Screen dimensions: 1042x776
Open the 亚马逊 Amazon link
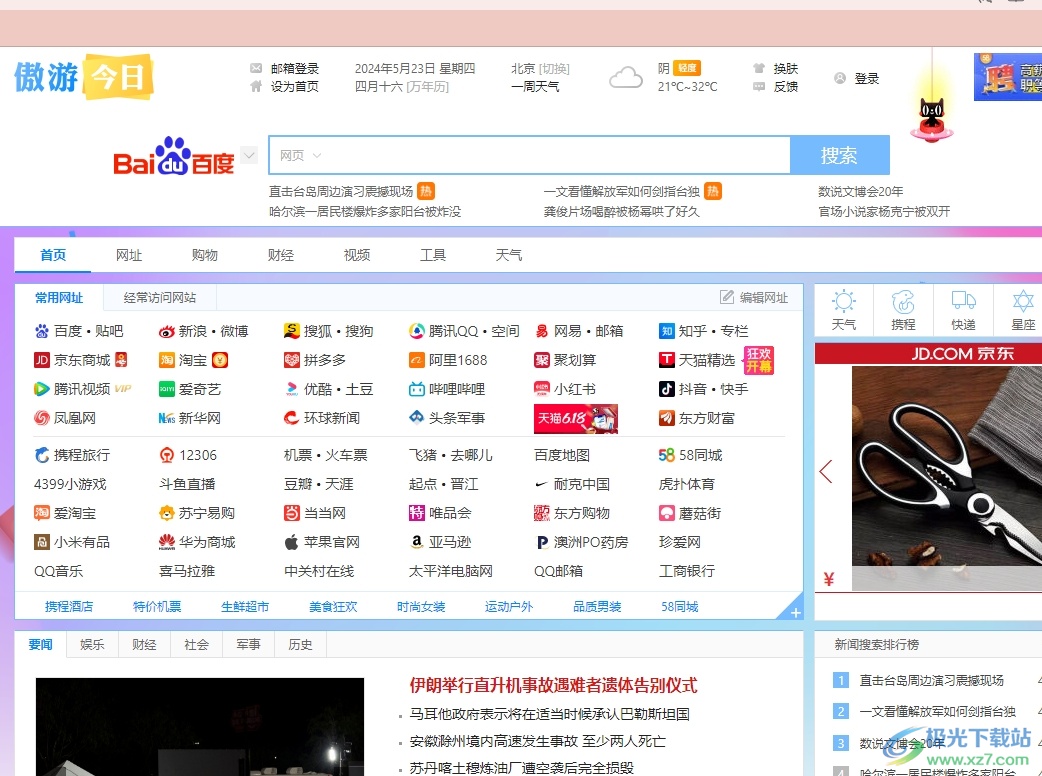coord(450,542)
